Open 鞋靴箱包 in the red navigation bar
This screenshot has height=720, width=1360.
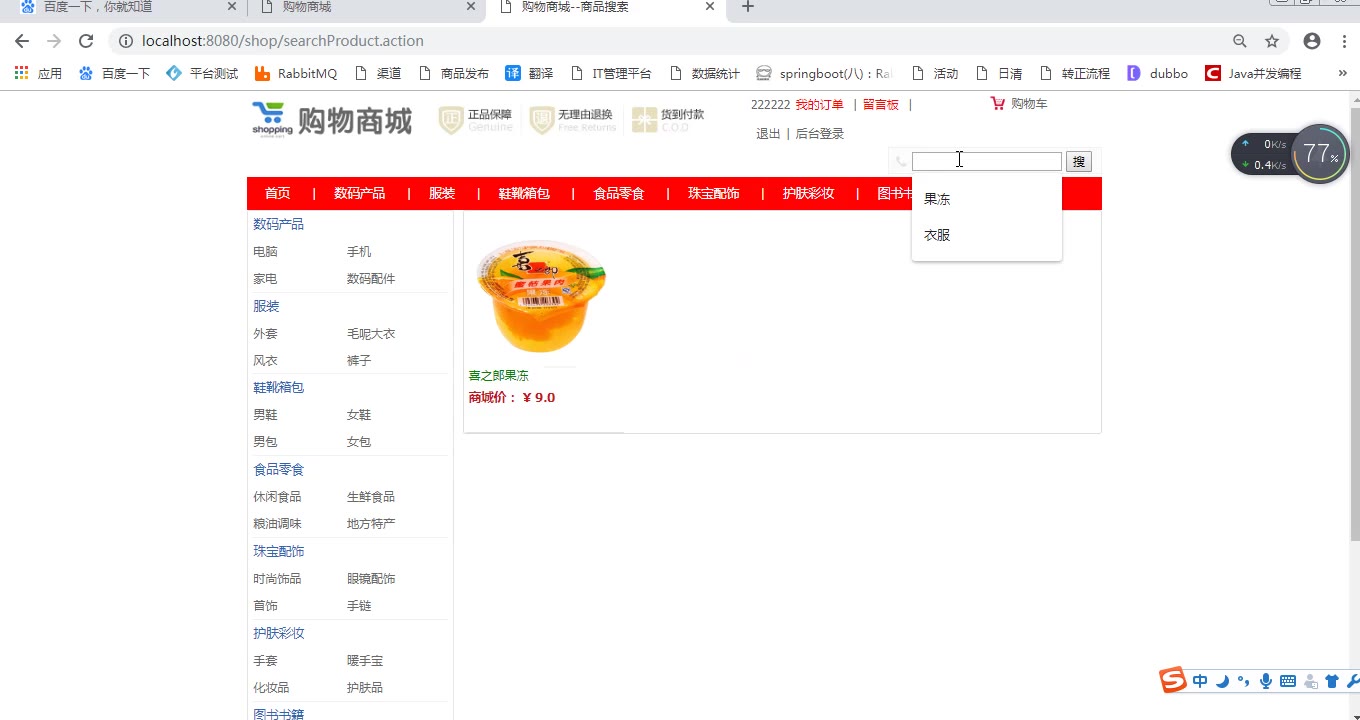(x=524, y=193)
